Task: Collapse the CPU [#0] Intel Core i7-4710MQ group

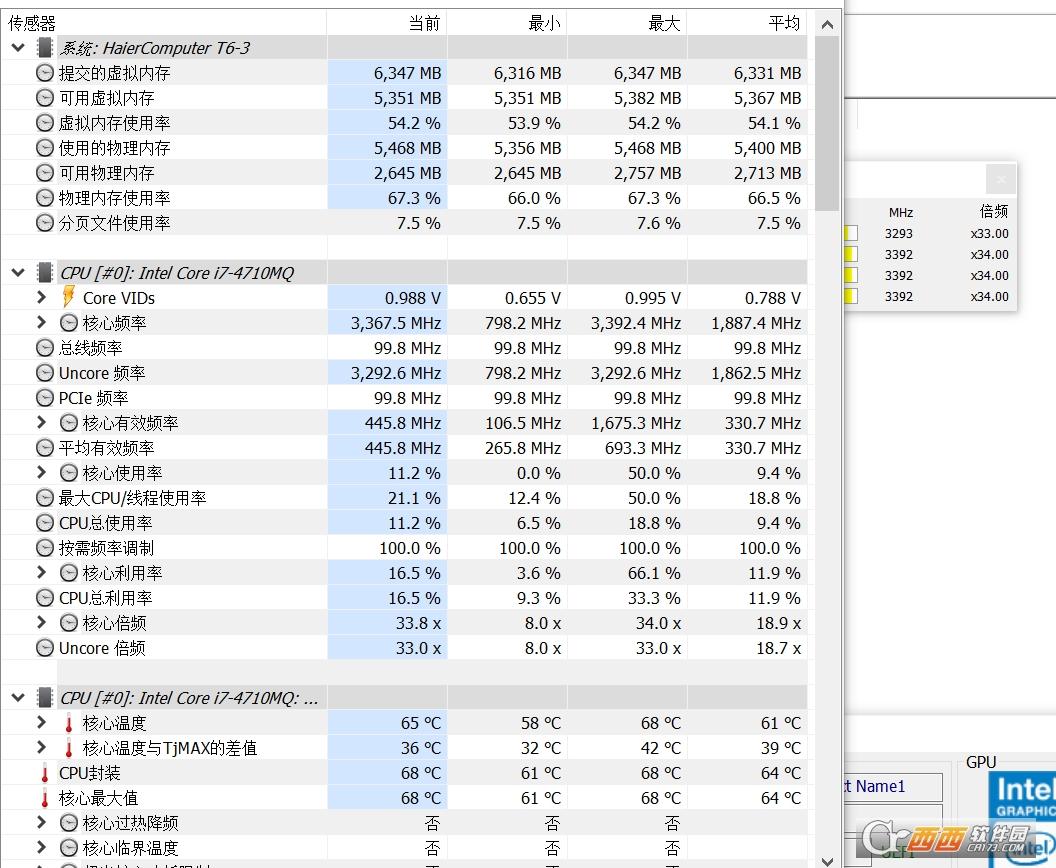Action: point(18,273)
